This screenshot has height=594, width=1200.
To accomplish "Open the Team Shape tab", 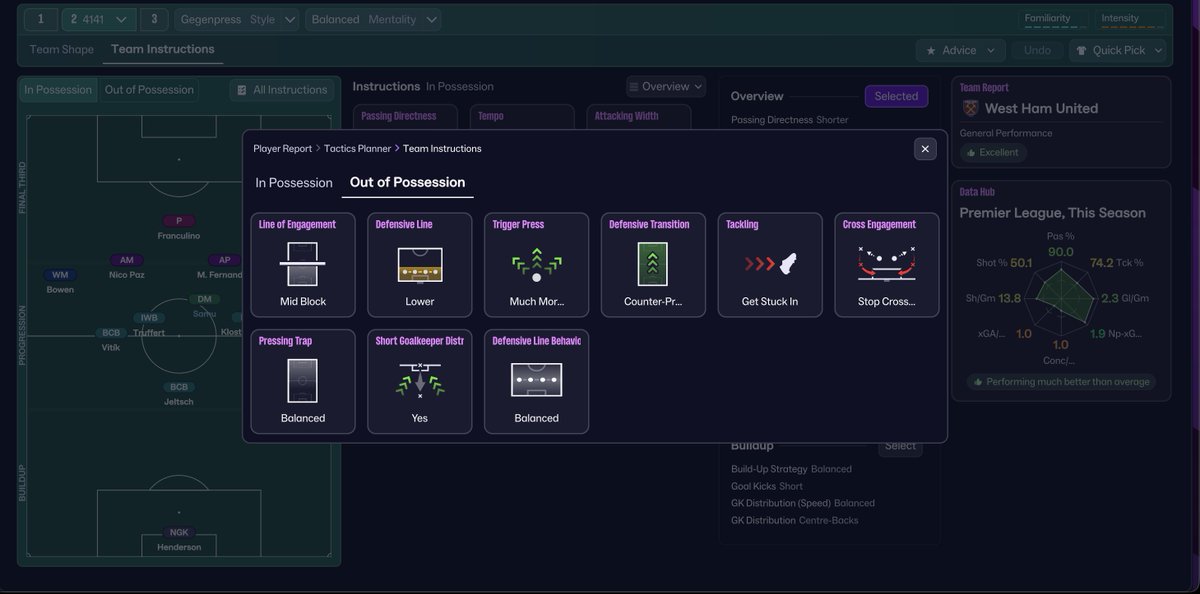I will coord(62,49).
